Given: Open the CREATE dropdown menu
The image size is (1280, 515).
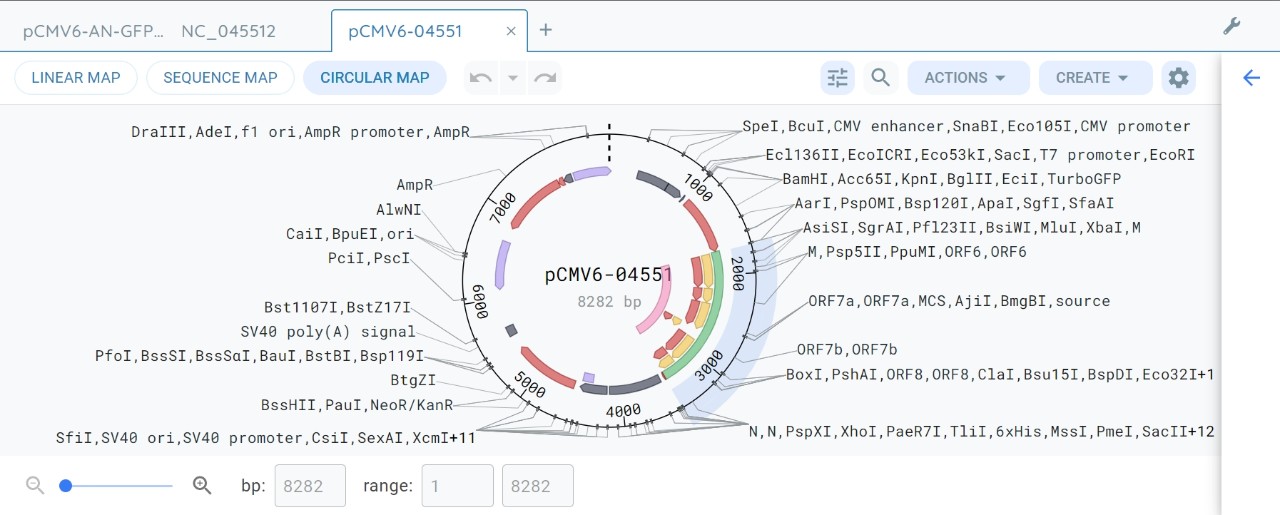Looking at the screenshot, I should [x=1095, y=78].
